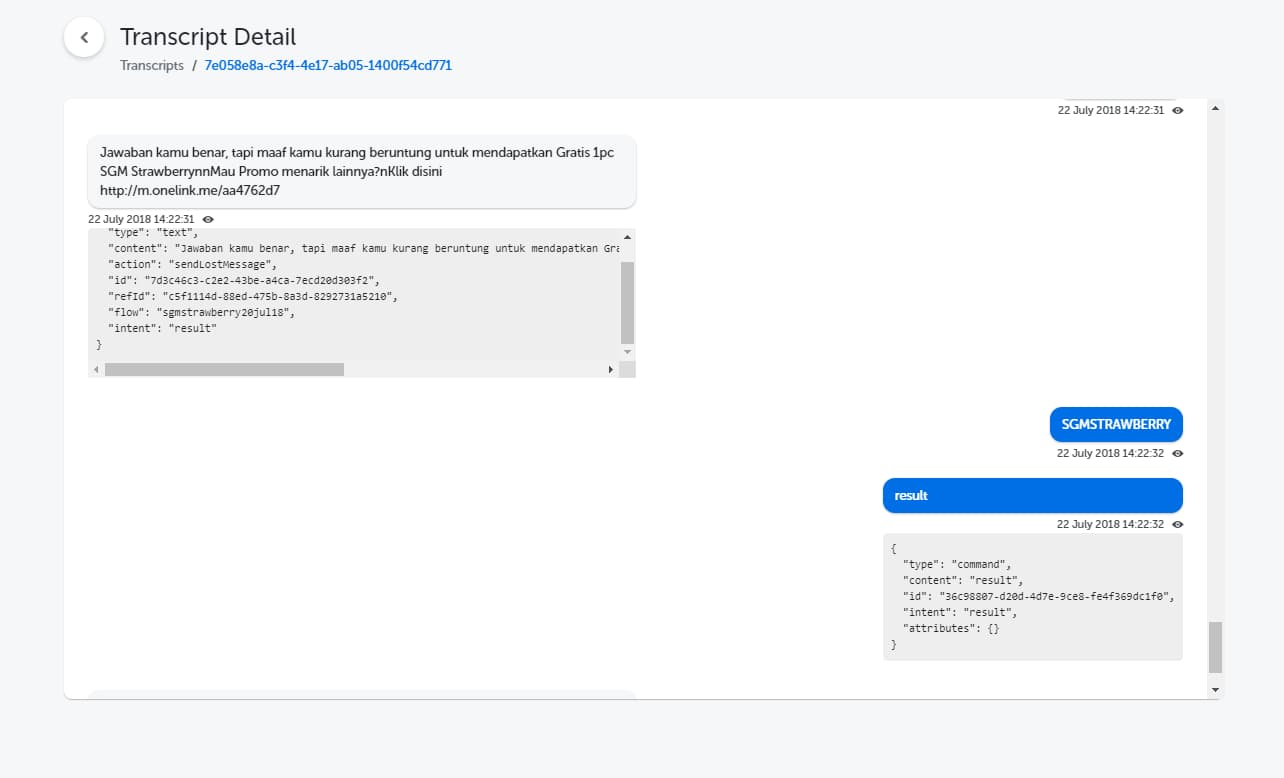Open transcript ID 7e058e8a breadcrumb link
The width and height of the screenshot is (1284, 778).
click(328, 65)
